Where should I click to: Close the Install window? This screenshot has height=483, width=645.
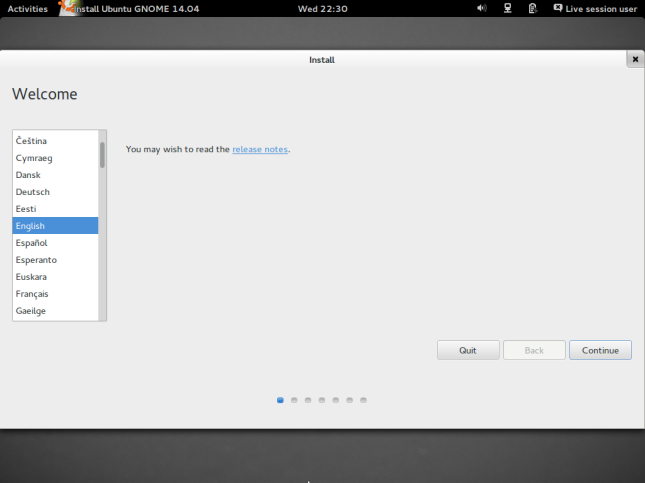pos(635,59)
